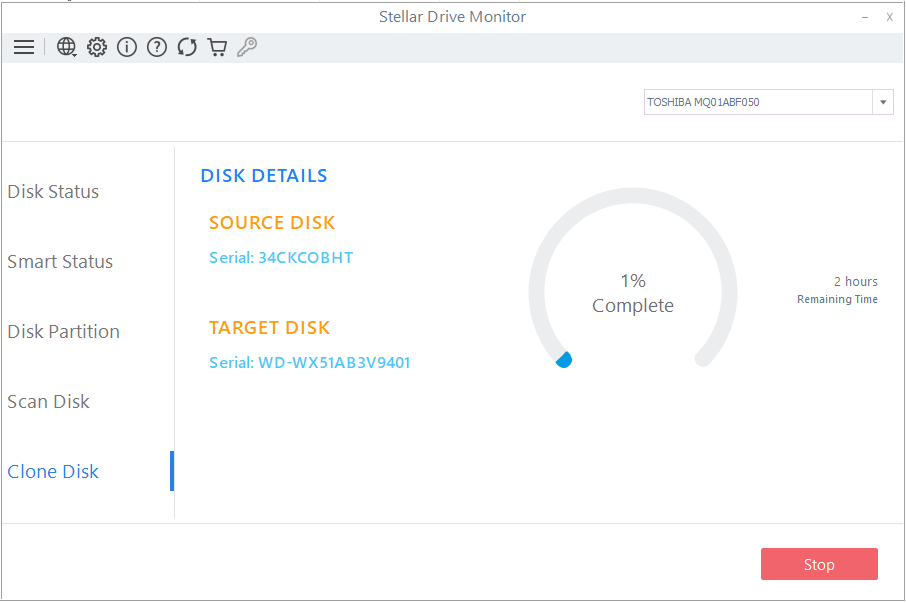Show the About information icon
Screen dimensions: 906x603
coord(127,47)
